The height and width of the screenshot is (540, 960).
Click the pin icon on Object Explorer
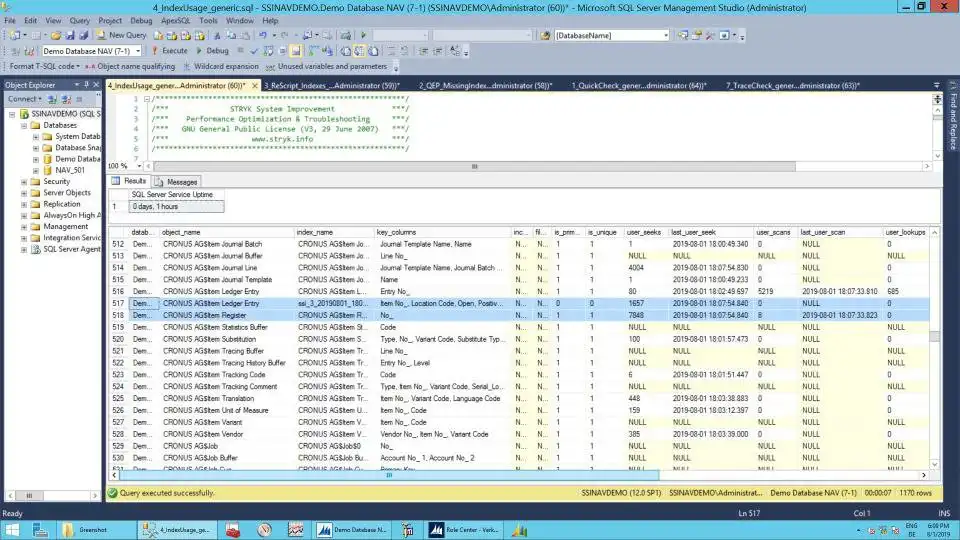(x=86, y=84)
